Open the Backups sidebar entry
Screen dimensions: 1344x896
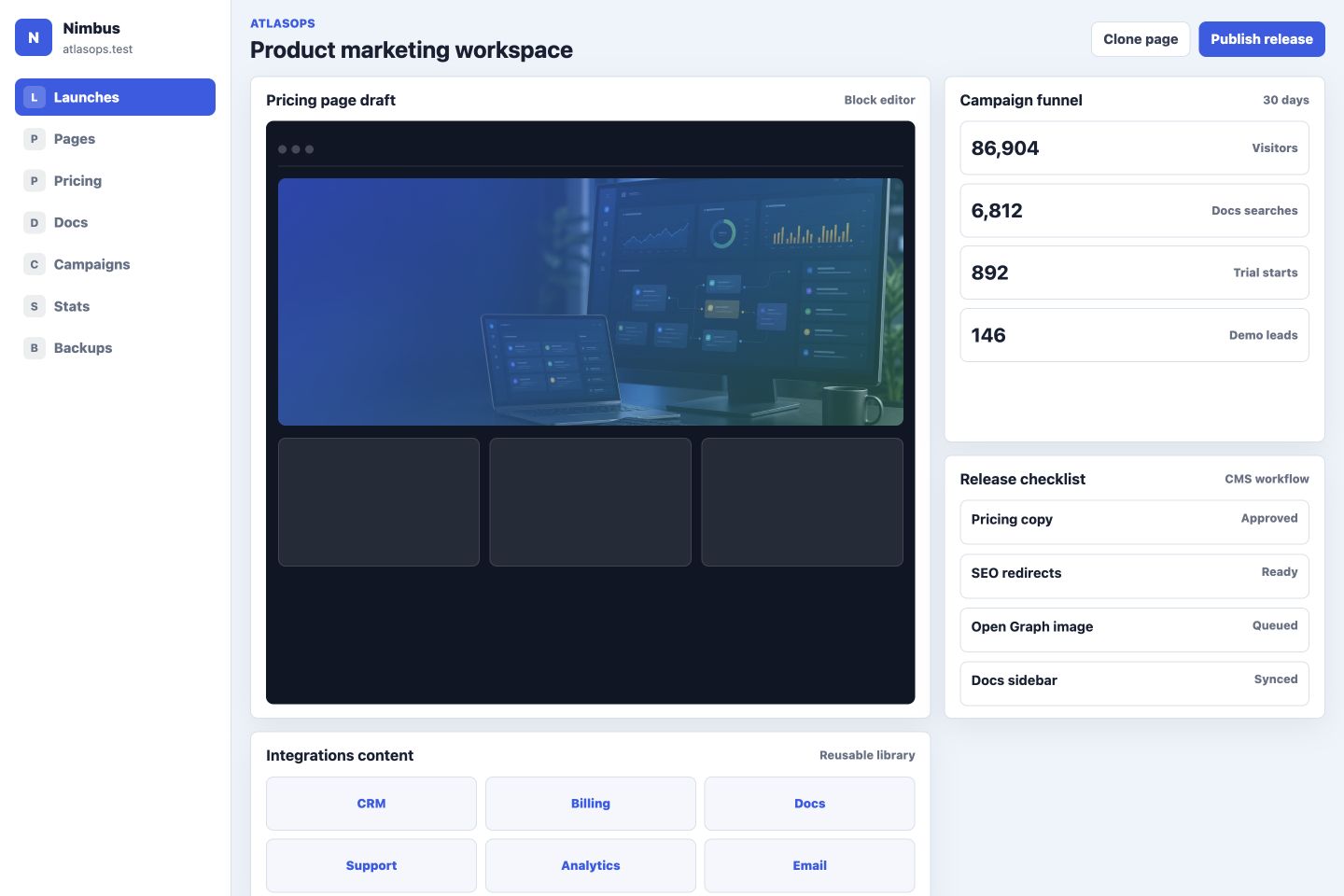[x=115, y=348]
